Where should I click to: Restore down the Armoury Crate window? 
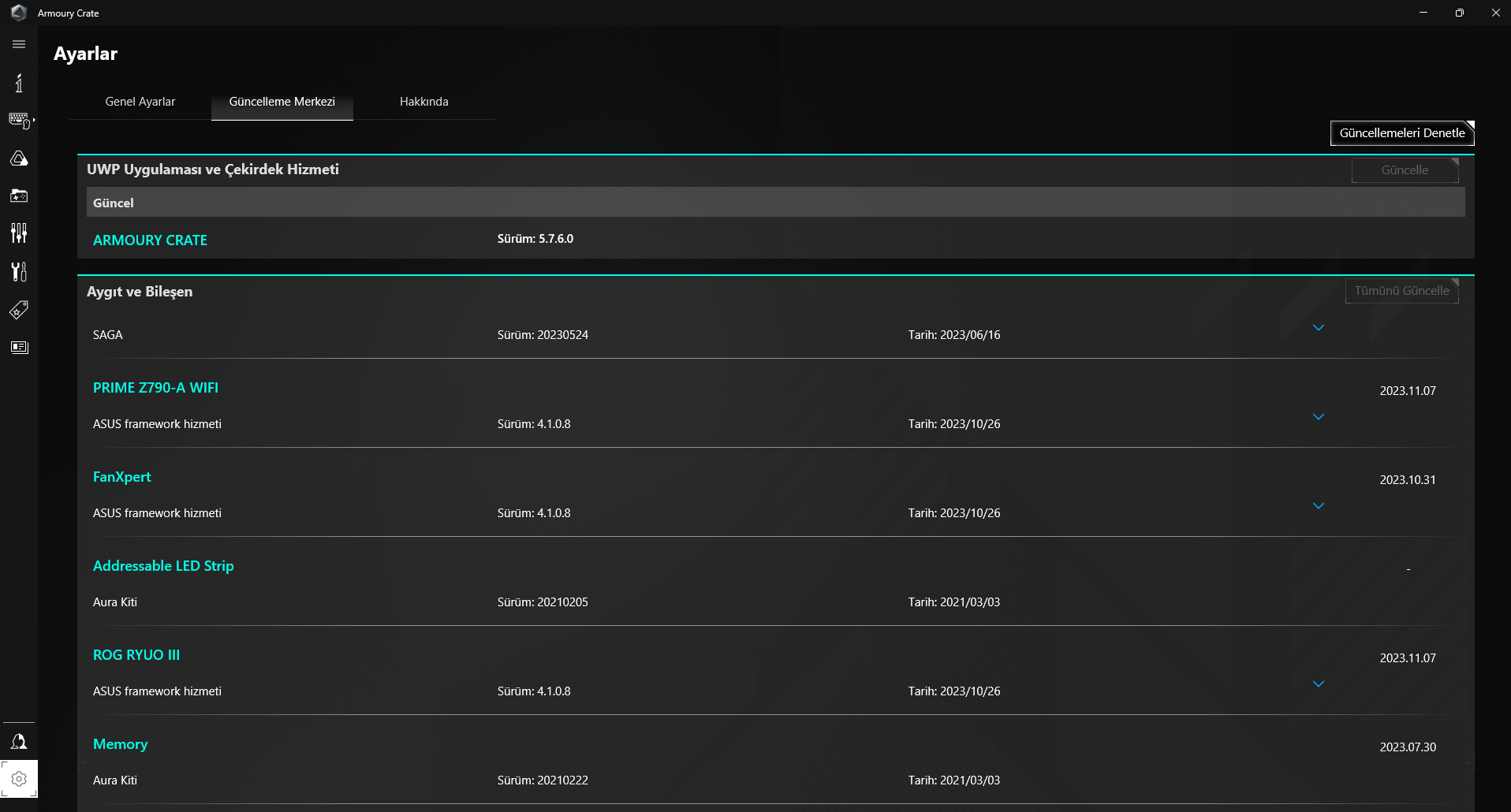tap(1460, 13)
